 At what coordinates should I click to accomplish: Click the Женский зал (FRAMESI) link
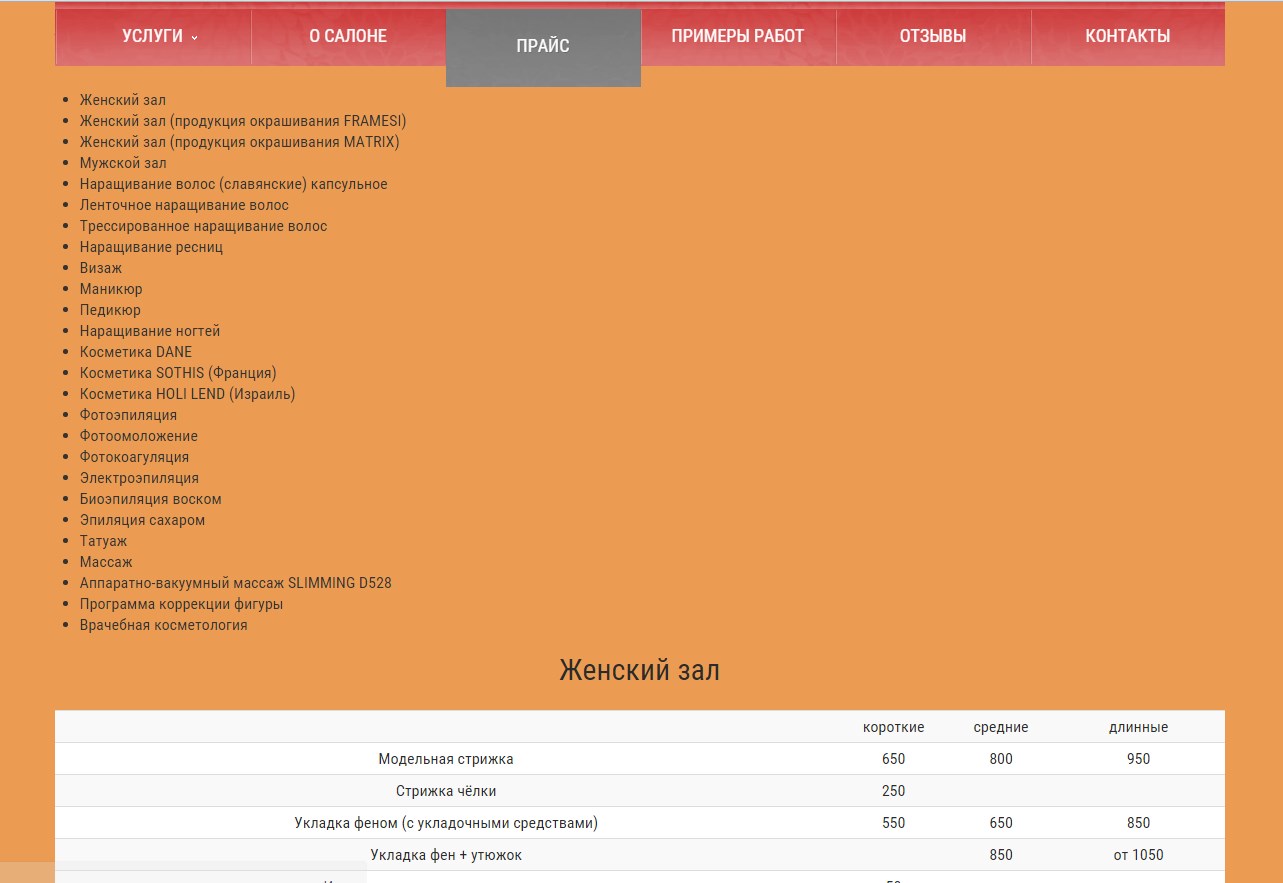click(243, 121)
